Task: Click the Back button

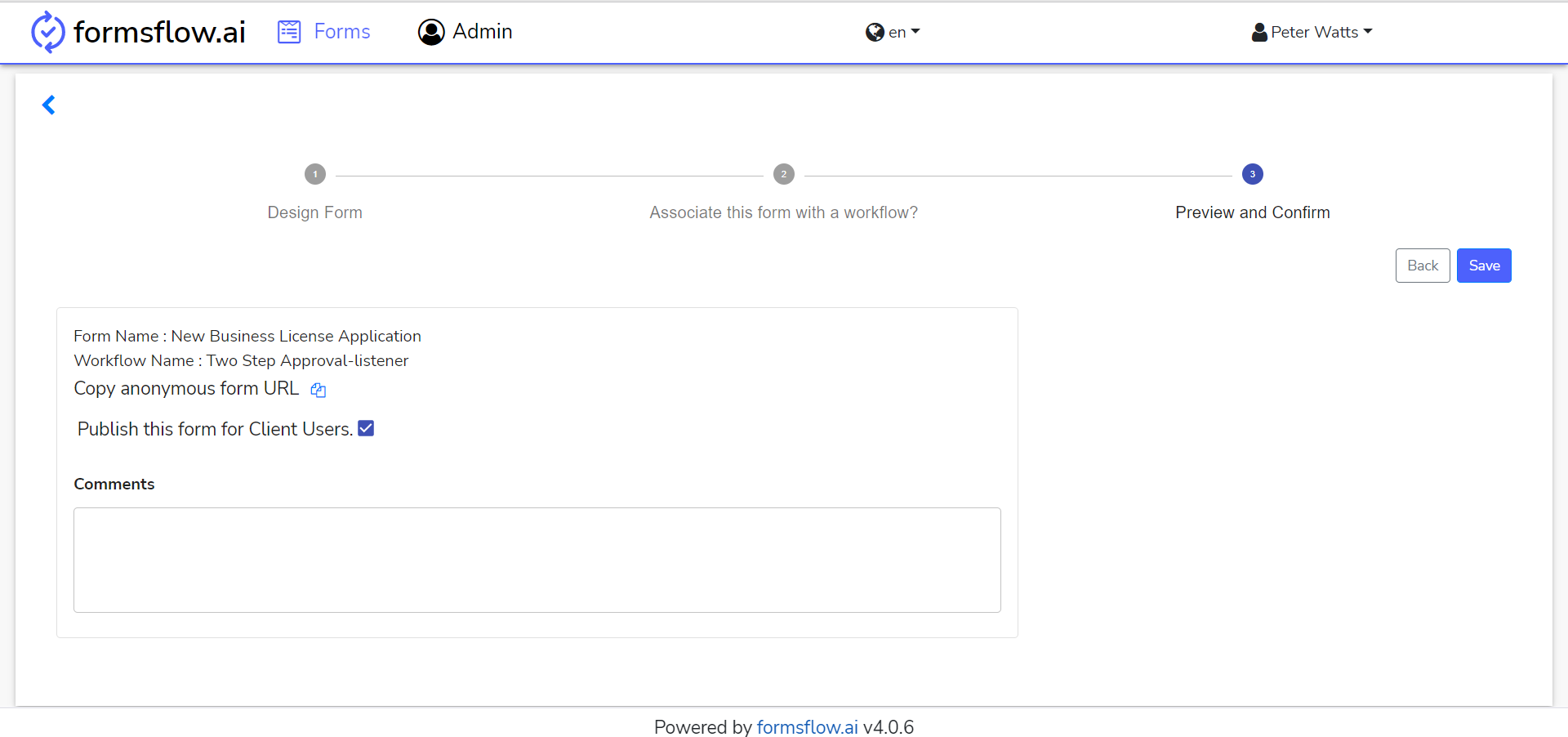Action: pos(1423,266)
